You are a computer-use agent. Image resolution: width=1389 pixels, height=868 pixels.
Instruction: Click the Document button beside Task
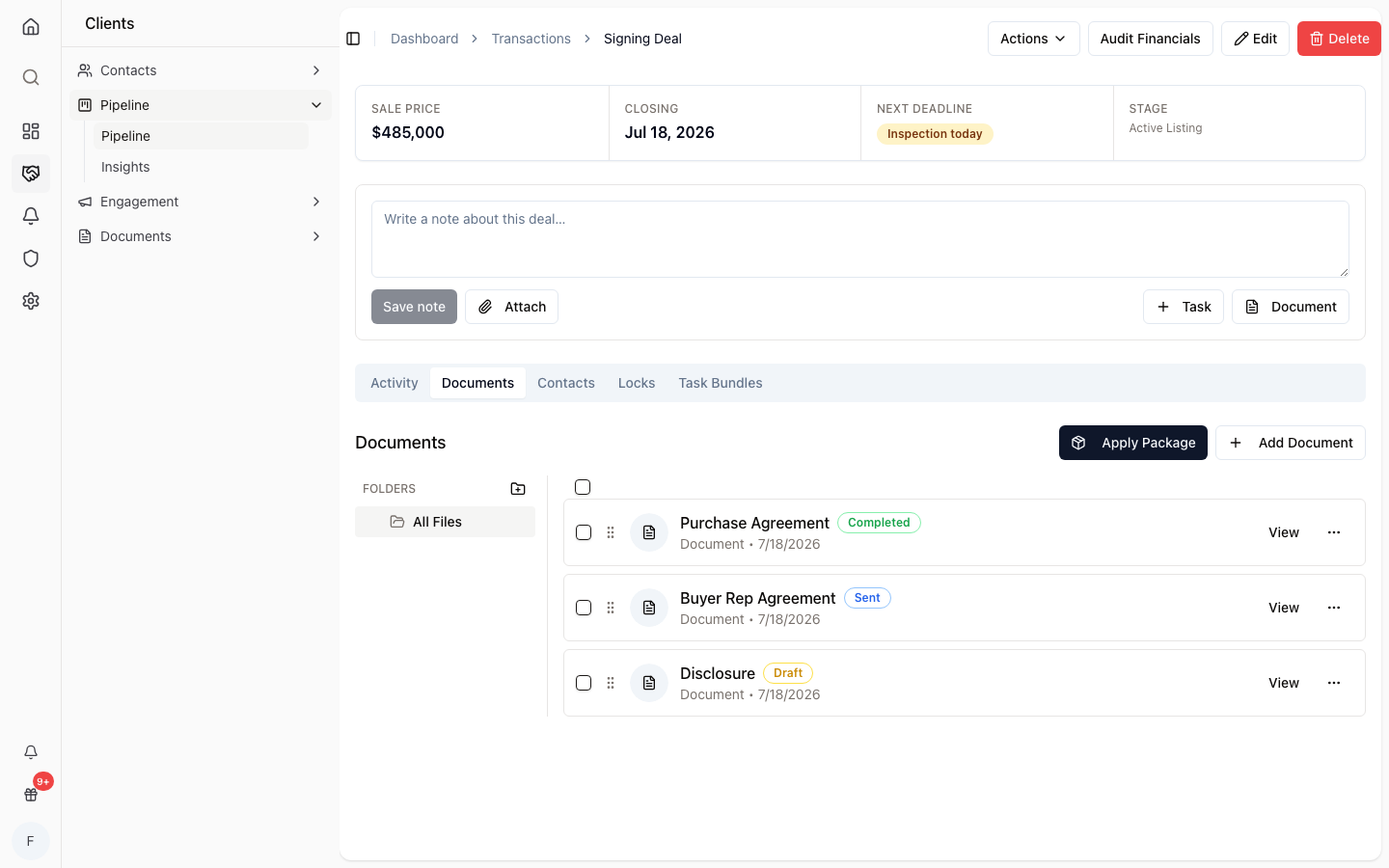[1290, 307]
